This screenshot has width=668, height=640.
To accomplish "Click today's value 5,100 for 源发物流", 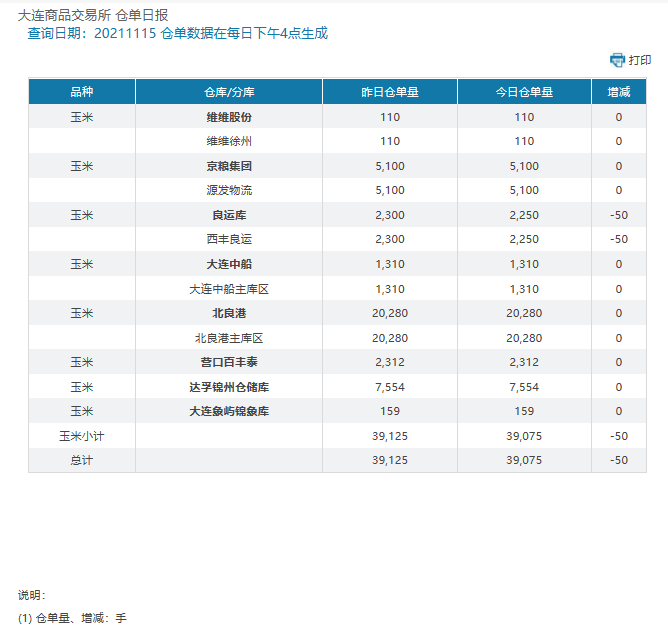I will coord(524,190).
